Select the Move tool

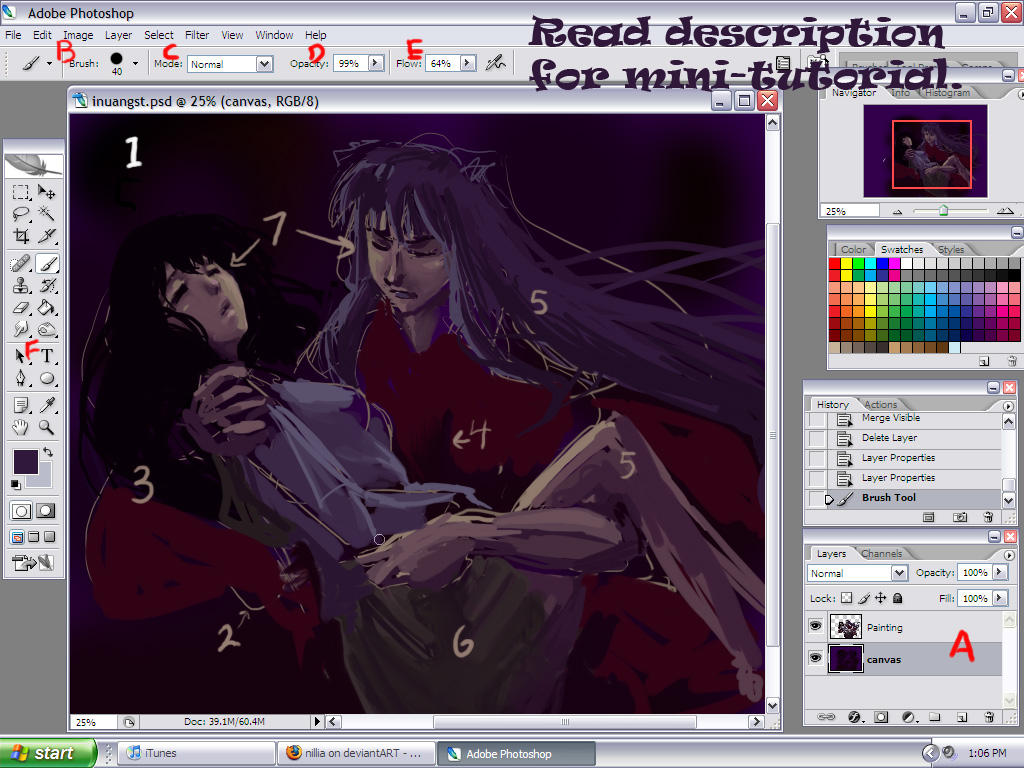tap(46, 192)
